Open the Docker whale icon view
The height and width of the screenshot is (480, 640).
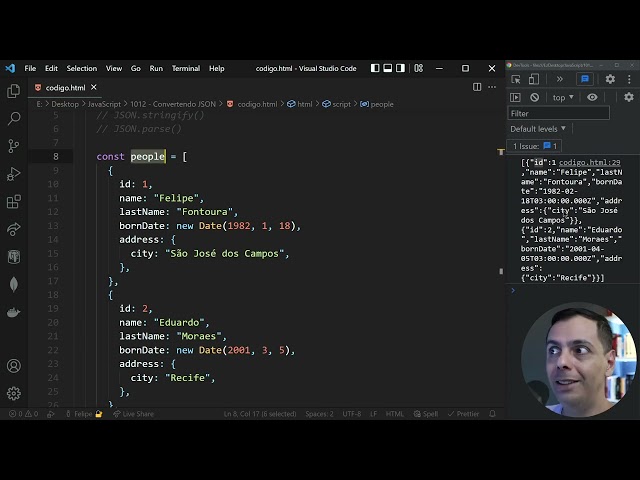point(13,312)
